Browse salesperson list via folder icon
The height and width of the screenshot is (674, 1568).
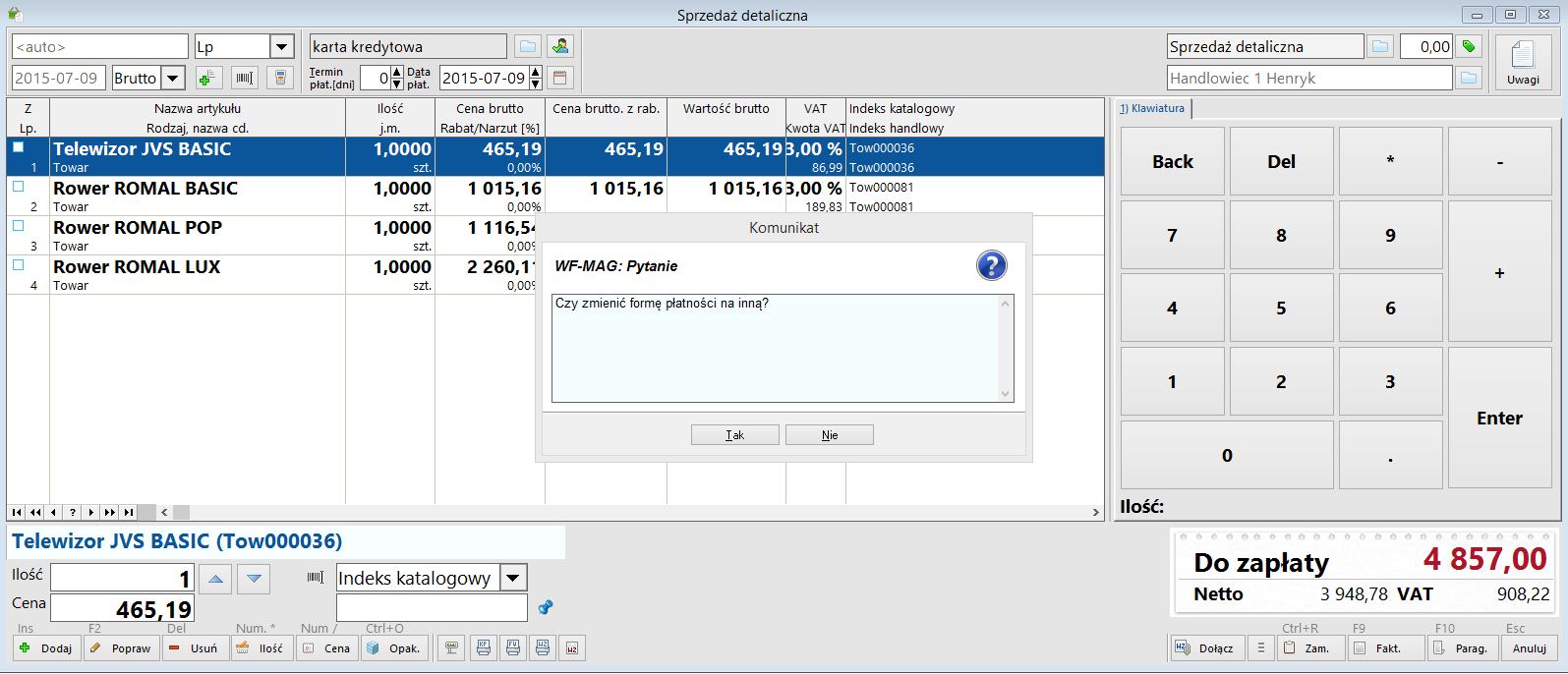(1469, 78)
